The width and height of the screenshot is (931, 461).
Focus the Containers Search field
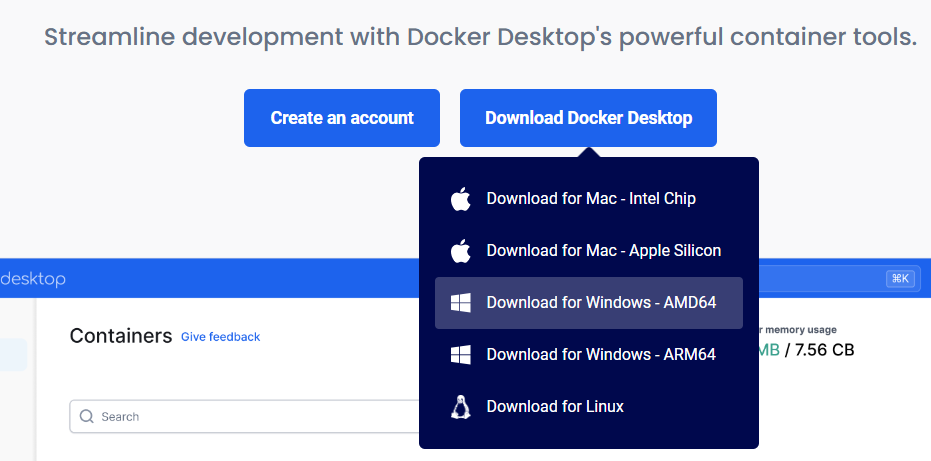(245, 416)
